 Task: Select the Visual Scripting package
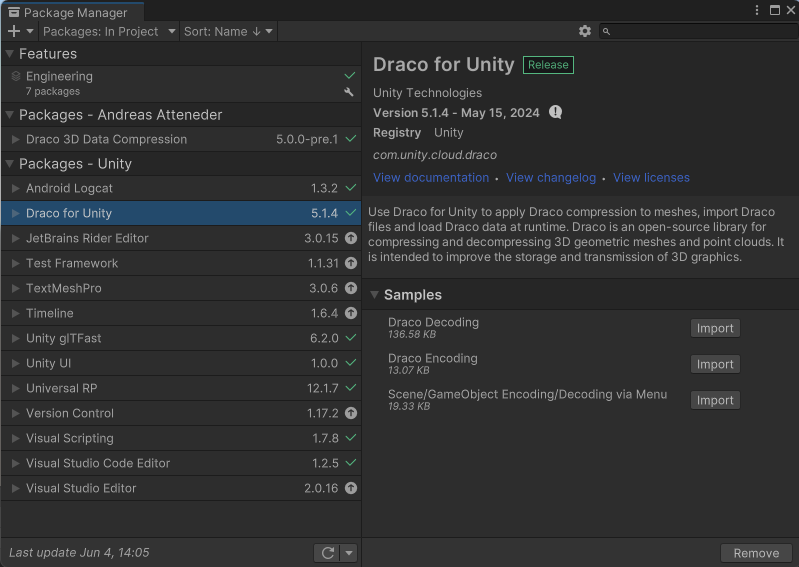[181, 438]
